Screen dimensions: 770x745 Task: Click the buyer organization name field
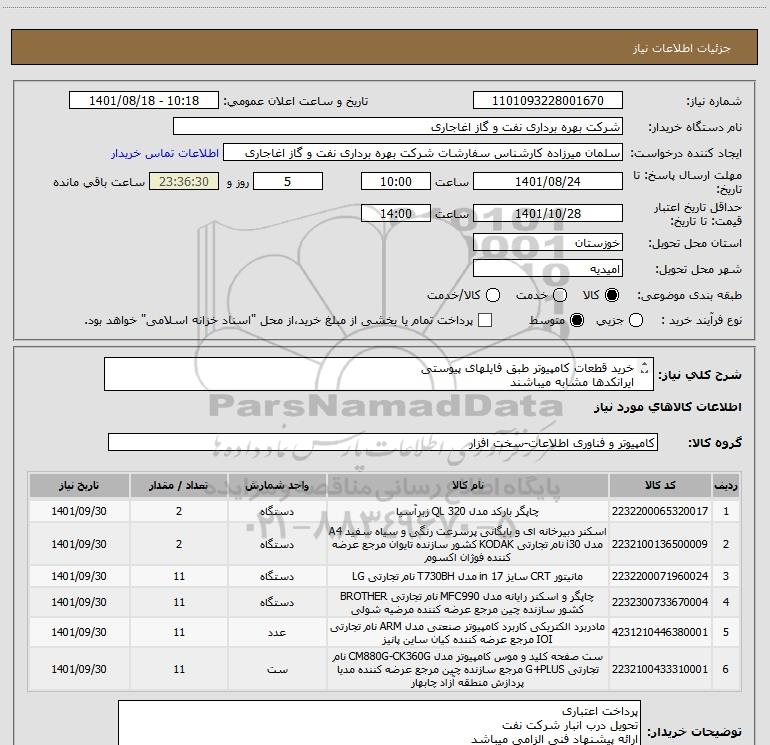click(x=398, y=127)
